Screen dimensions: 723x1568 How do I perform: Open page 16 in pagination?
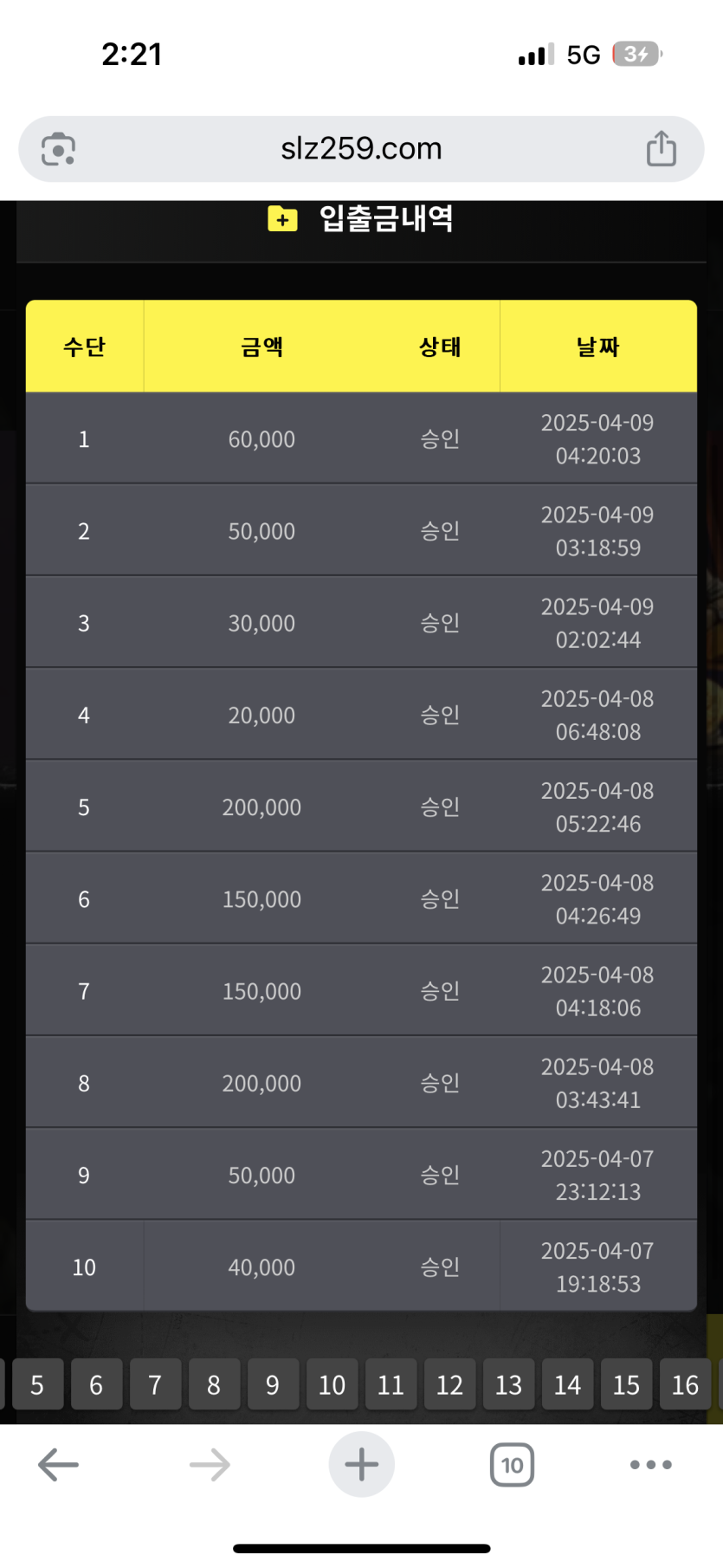coord(685,1384)
